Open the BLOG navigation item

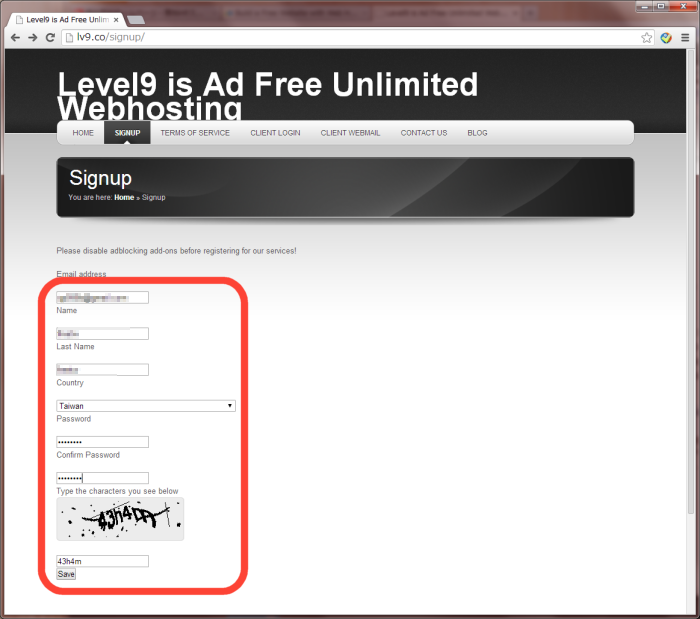coord(477,133)
